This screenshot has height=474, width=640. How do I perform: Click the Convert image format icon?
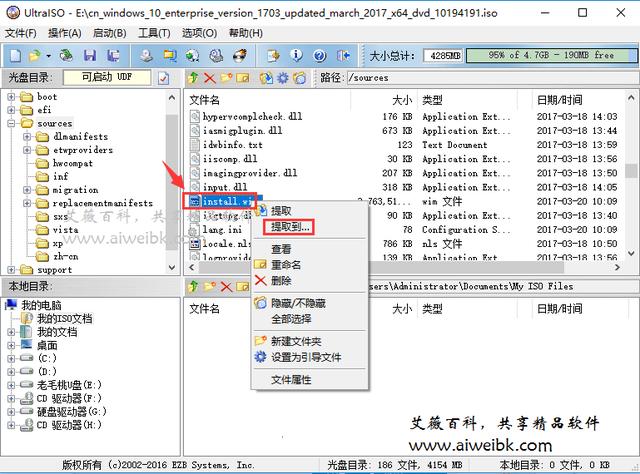pos(193,56)
